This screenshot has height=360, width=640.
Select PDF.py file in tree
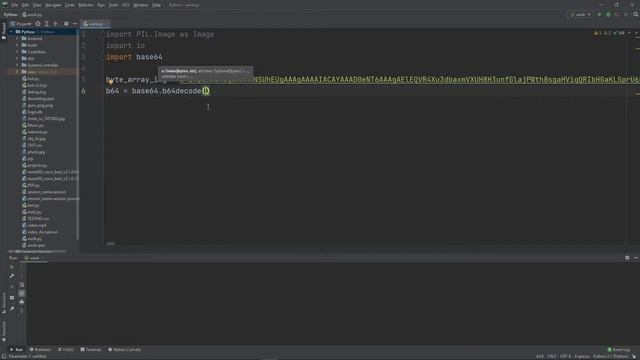pos(31,185)
